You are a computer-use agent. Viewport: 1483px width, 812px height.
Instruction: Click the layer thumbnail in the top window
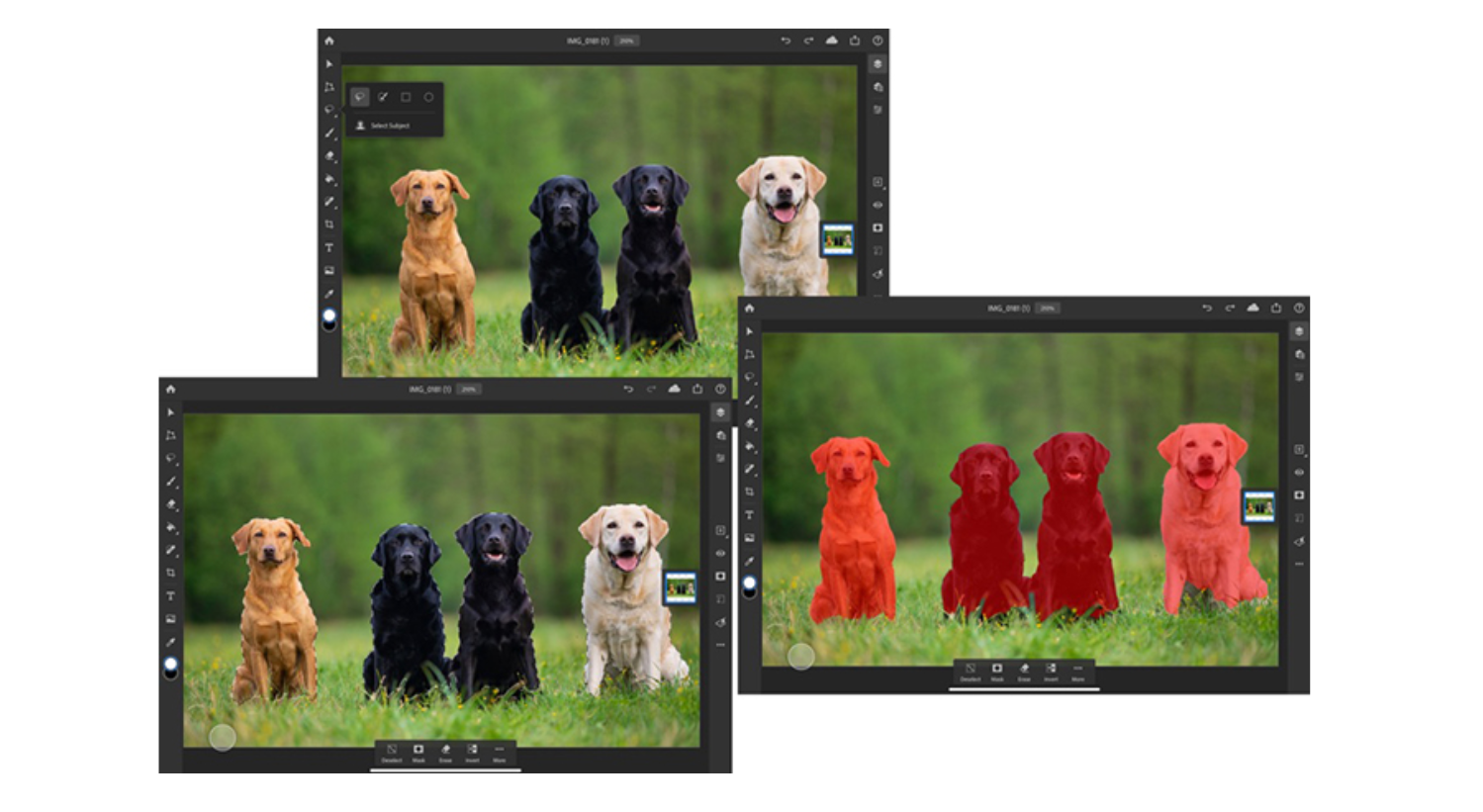pyautogui.click(x=838, y=239)
